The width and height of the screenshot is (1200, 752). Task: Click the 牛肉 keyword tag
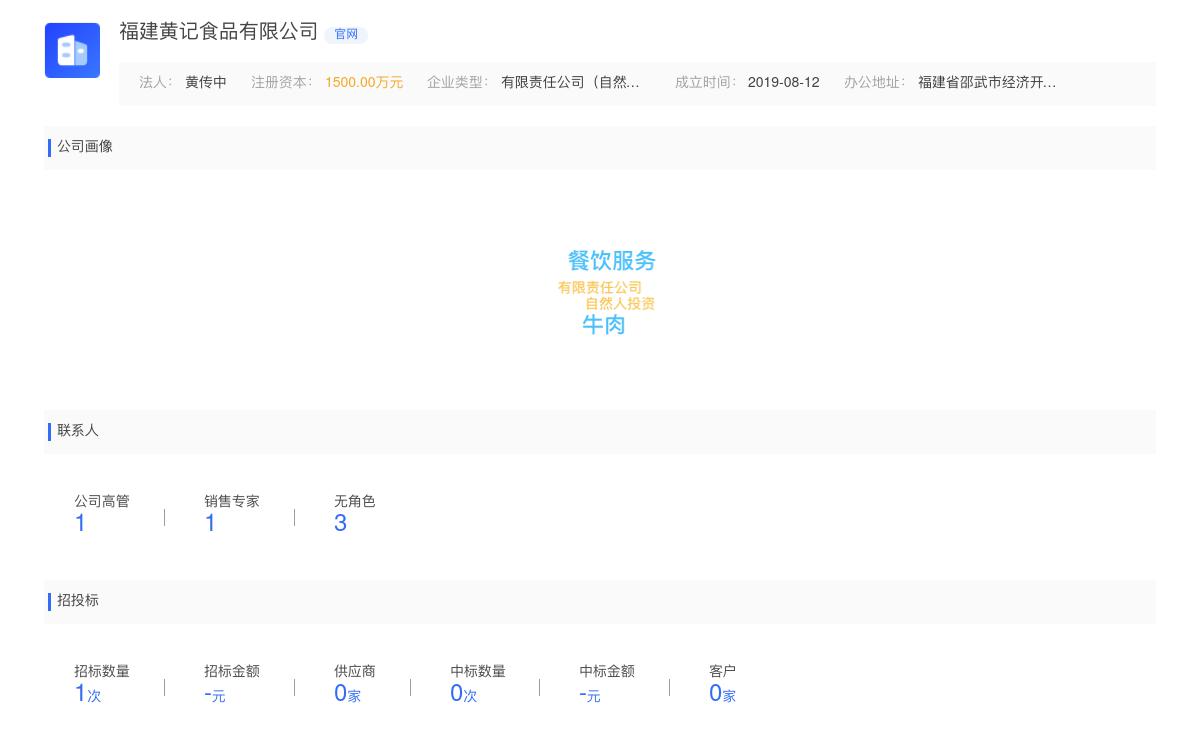603,324
